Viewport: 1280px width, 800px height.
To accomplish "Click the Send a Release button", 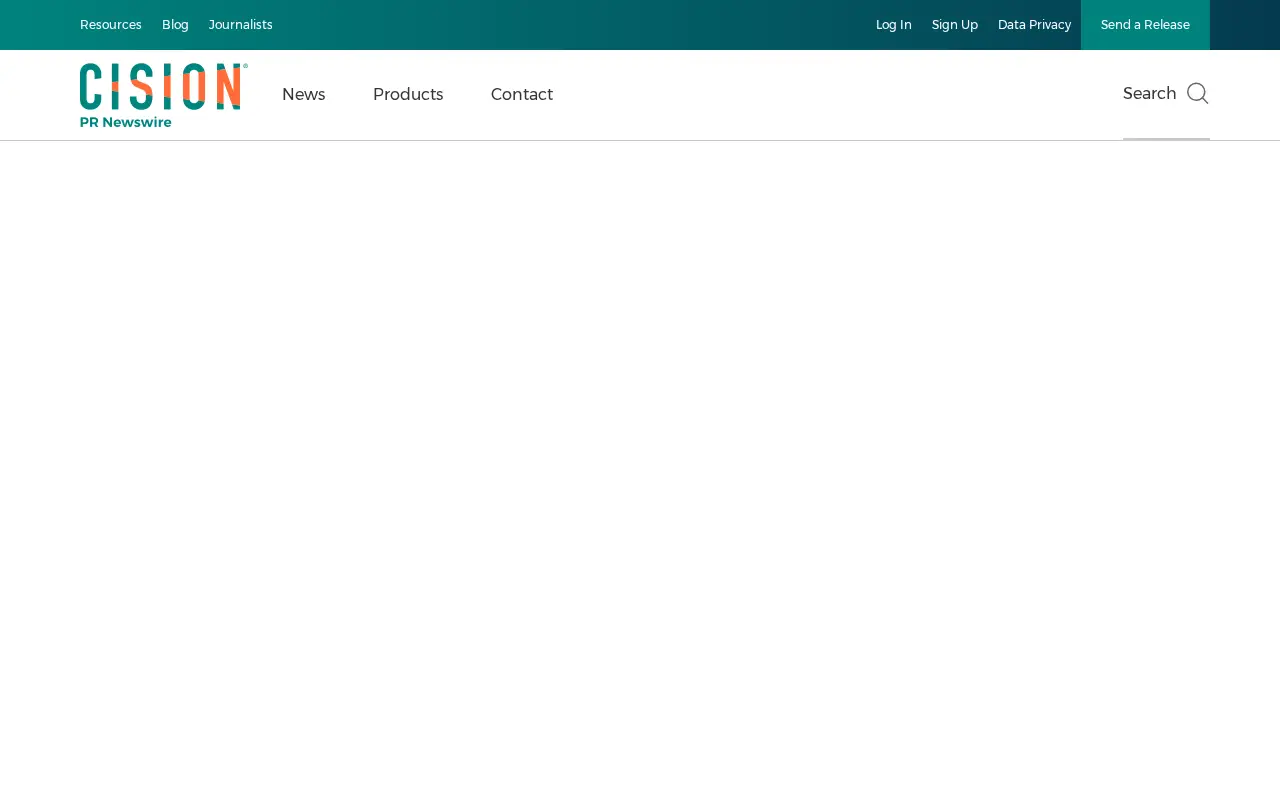I will (1145, 25).
